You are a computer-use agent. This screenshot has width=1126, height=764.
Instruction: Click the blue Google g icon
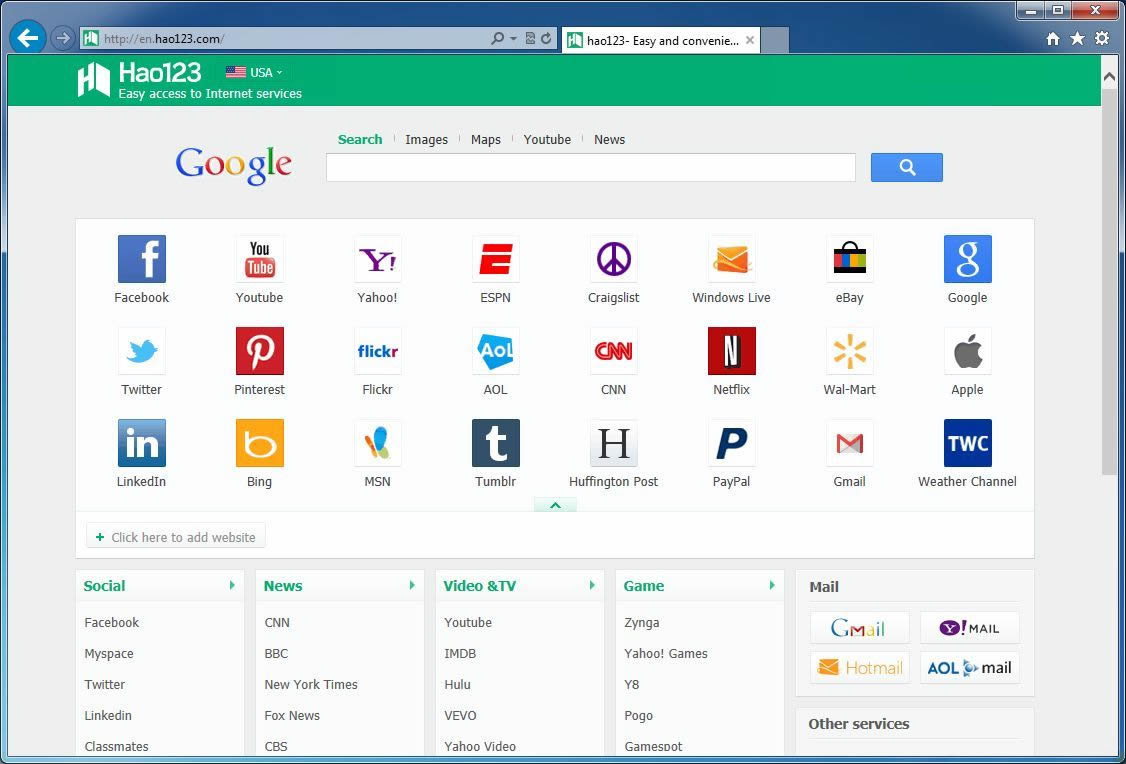967,258
